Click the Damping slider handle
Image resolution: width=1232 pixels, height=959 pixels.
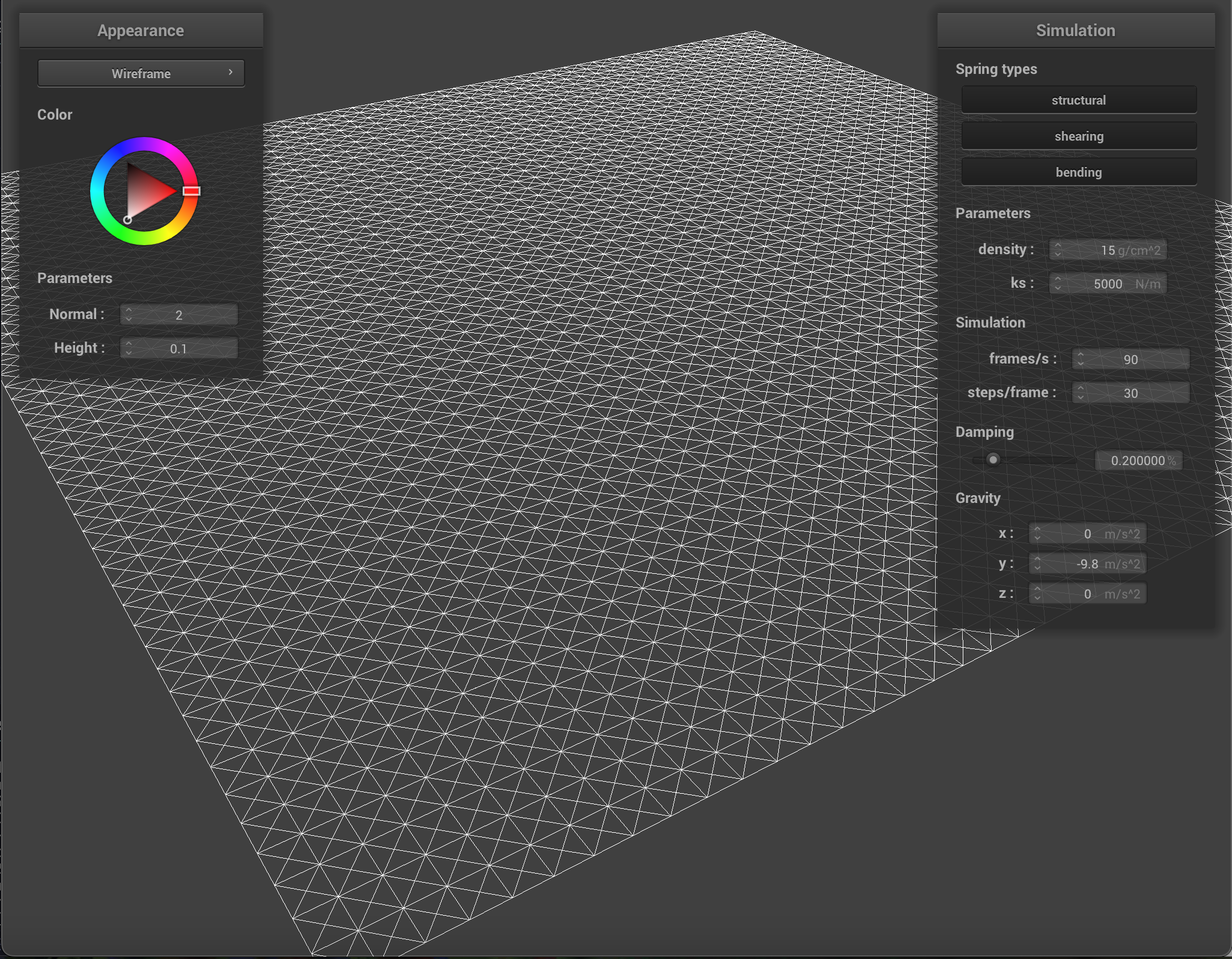(x=993, y=460)
